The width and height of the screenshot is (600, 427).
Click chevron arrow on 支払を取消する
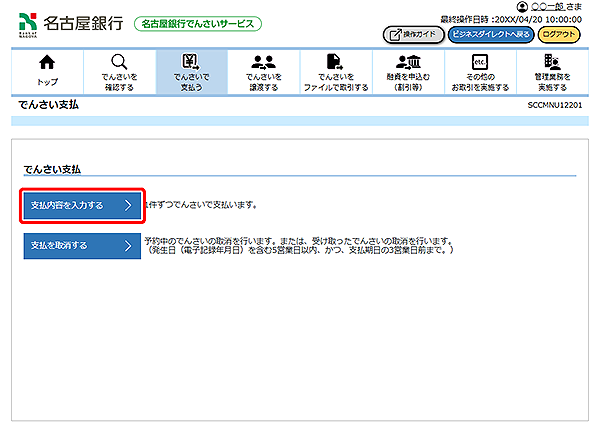127,246
